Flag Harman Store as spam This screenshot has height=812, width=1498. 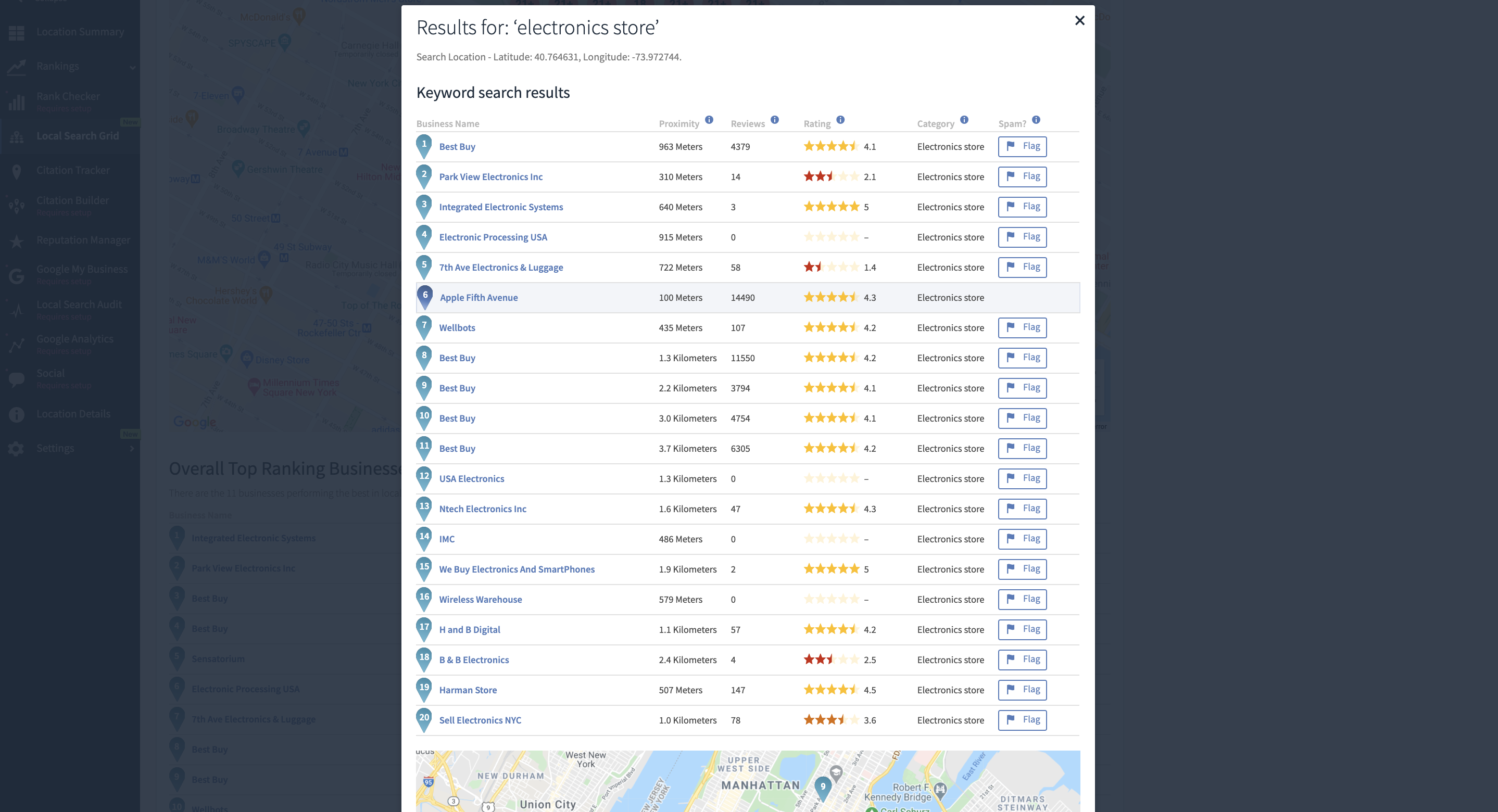1022,689
